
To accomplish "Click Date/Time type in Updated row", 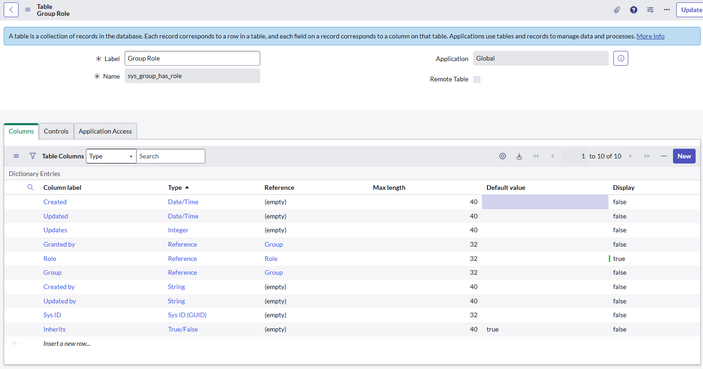I will point(183,216).
